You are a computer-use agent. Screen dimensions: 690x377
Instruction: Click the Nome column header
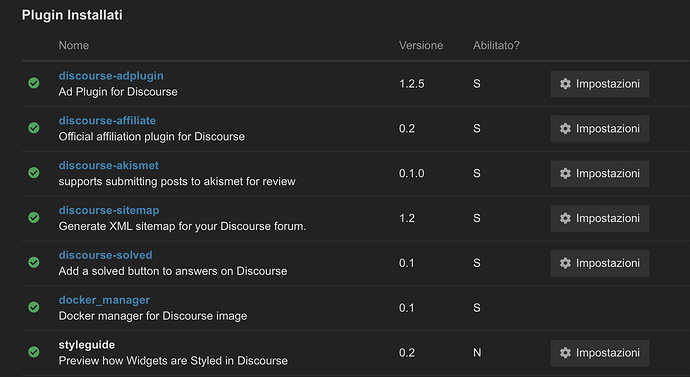[x=74, y=45]
